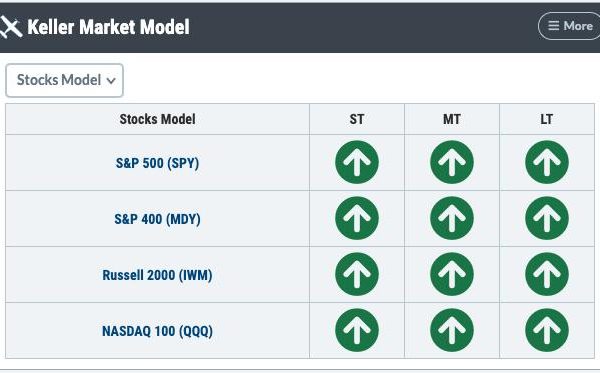Click the Keller Market Model logo icon
The height and width of the screenshot is (373, 600).
11,27
